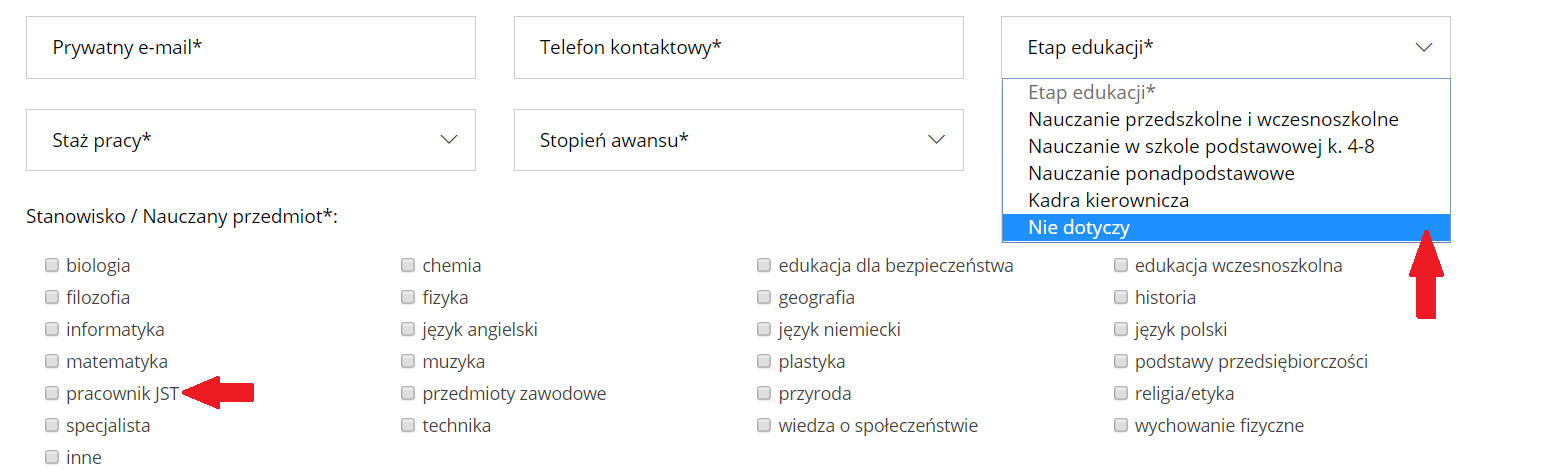Enable the wiedza o społeczeństwie checkbox
This screenshot has height=476, width=1554.
tap(764, 426)
